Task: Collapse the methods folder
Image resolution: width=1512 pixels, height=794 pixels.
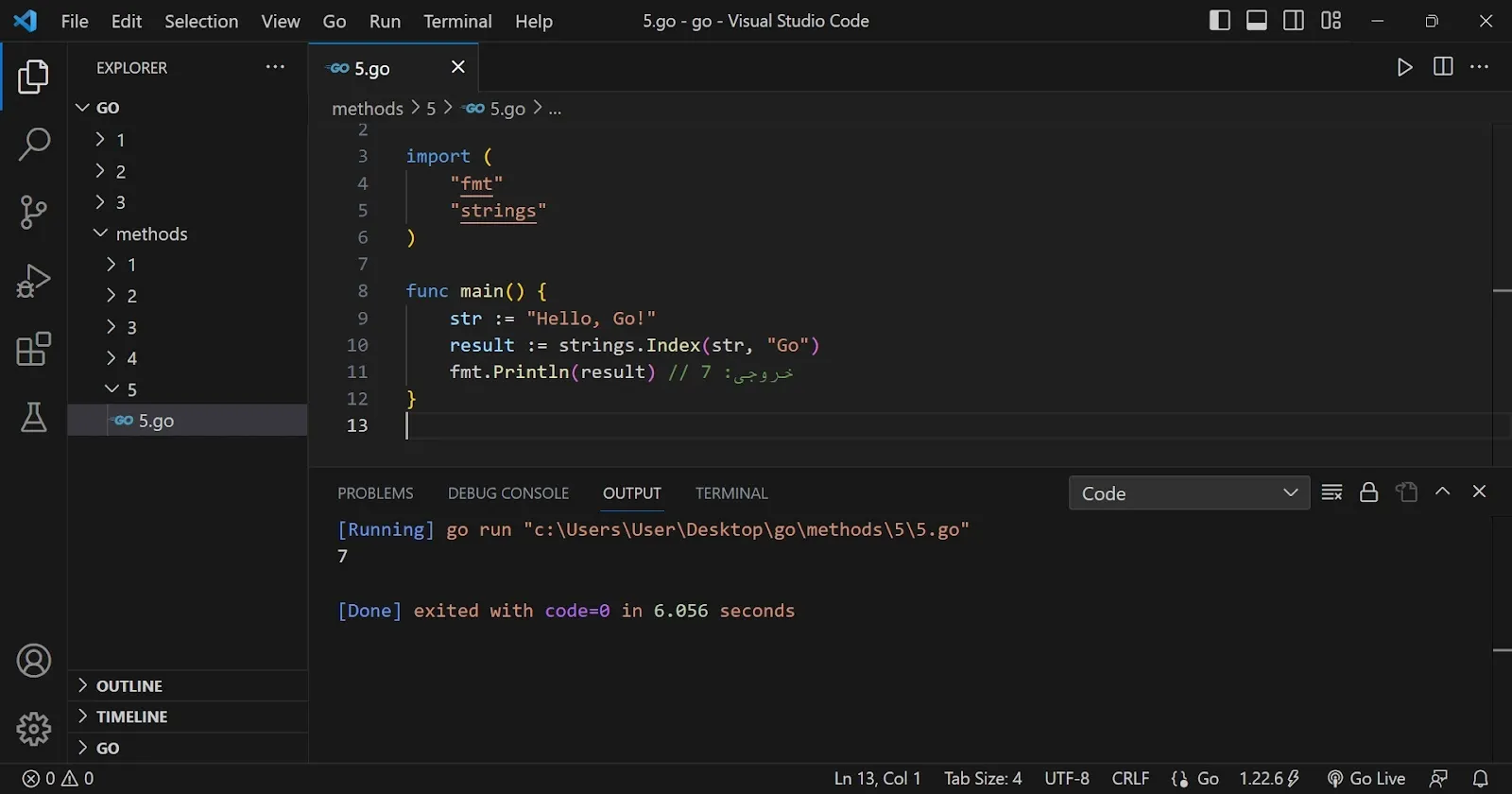Action: point(188,233)
